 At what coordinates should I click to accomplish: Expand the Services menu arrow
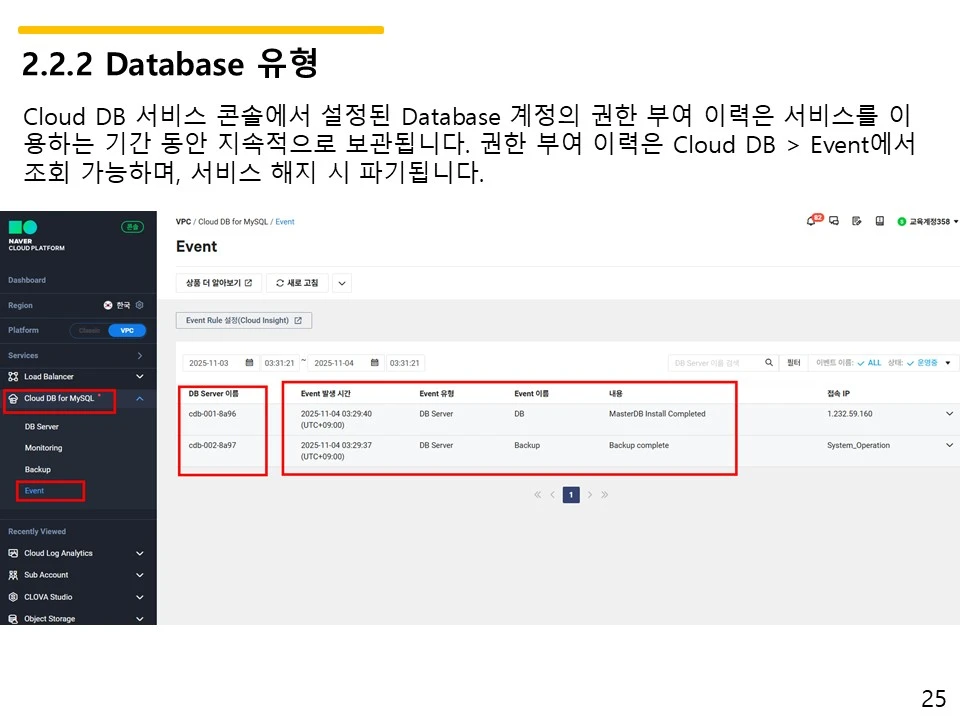140,355
